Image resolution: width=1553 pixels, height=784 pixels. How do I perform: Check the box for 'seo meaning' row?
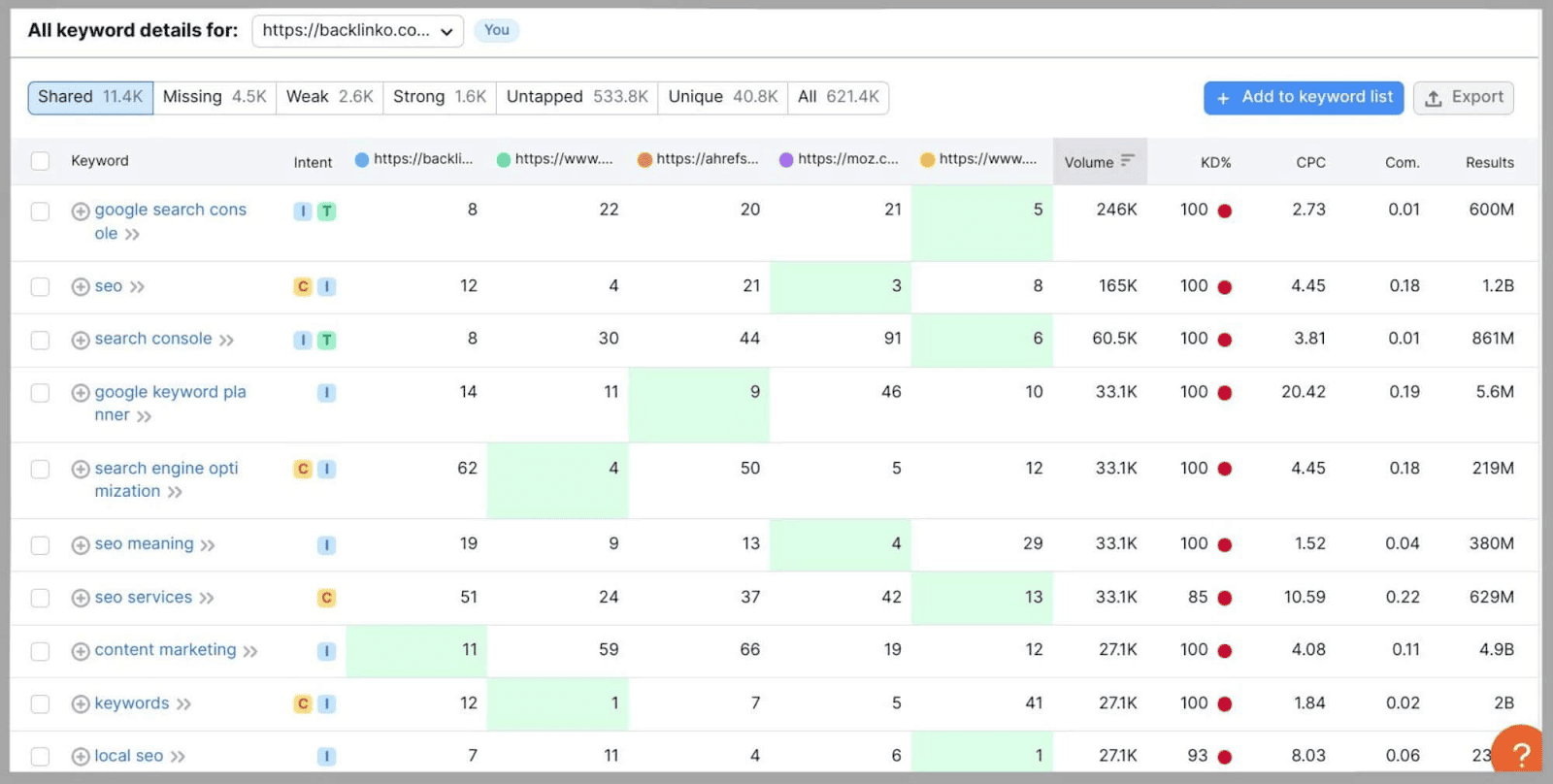40,545
